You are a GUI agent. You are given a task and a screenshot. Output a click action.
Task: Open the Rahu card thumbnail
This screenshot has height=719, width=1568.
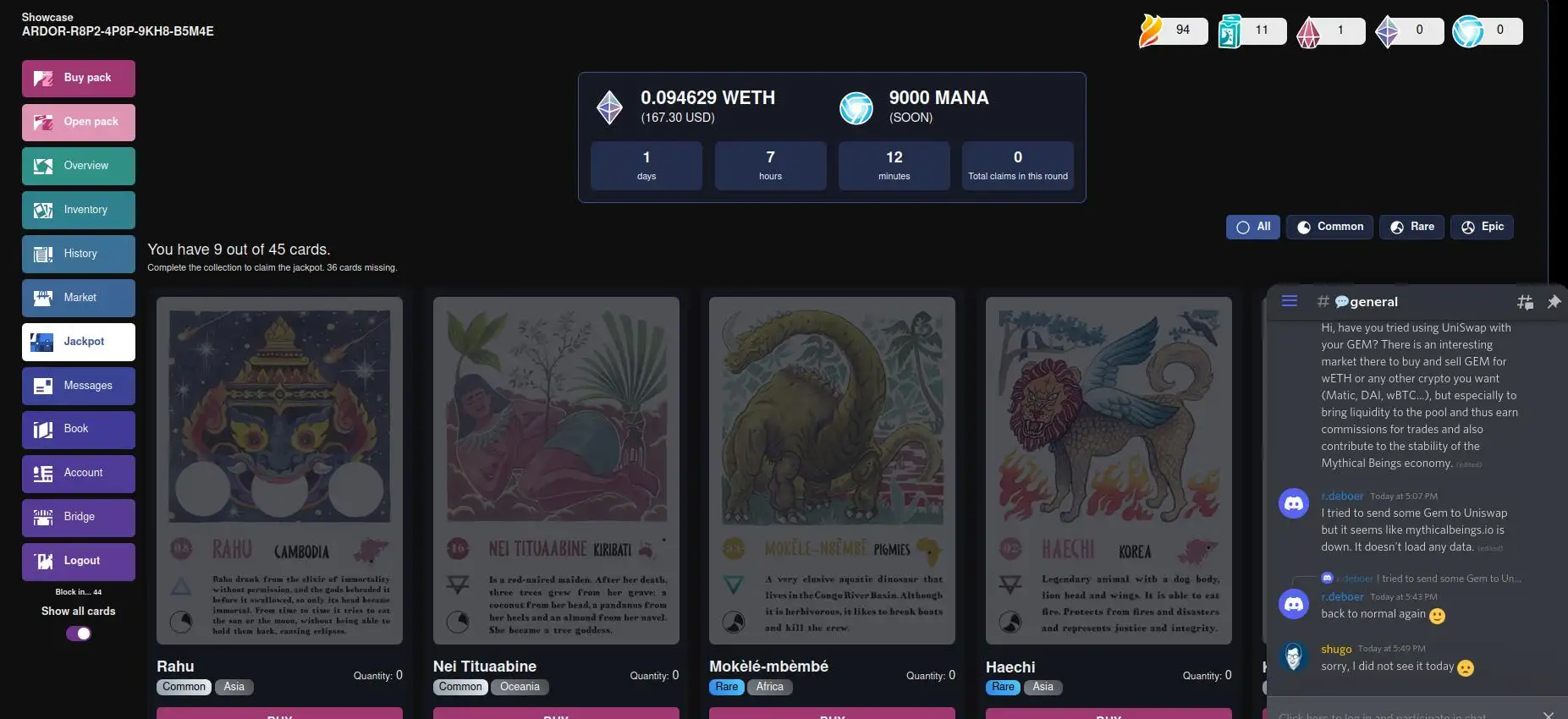tap(279, 470)
